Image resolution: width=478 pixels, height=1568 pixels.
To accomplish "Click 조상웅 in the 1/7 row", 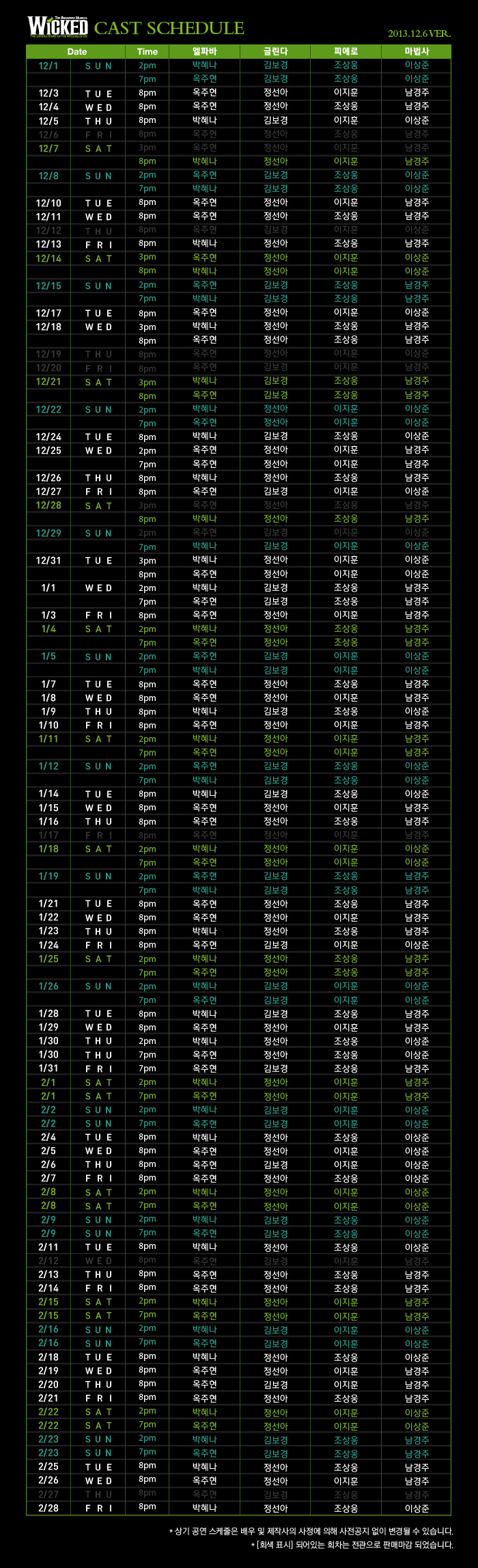I will pos(346,684).
